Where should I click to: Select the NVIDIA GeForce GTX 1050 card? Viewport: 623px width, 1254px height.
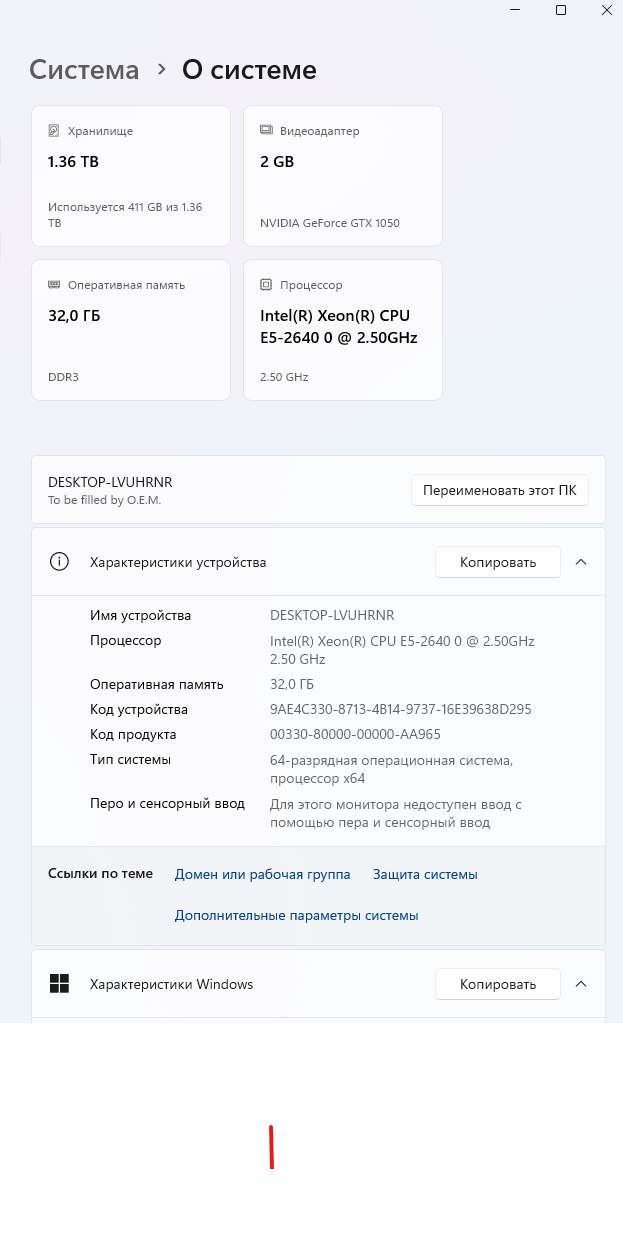[x=343, y=176]
